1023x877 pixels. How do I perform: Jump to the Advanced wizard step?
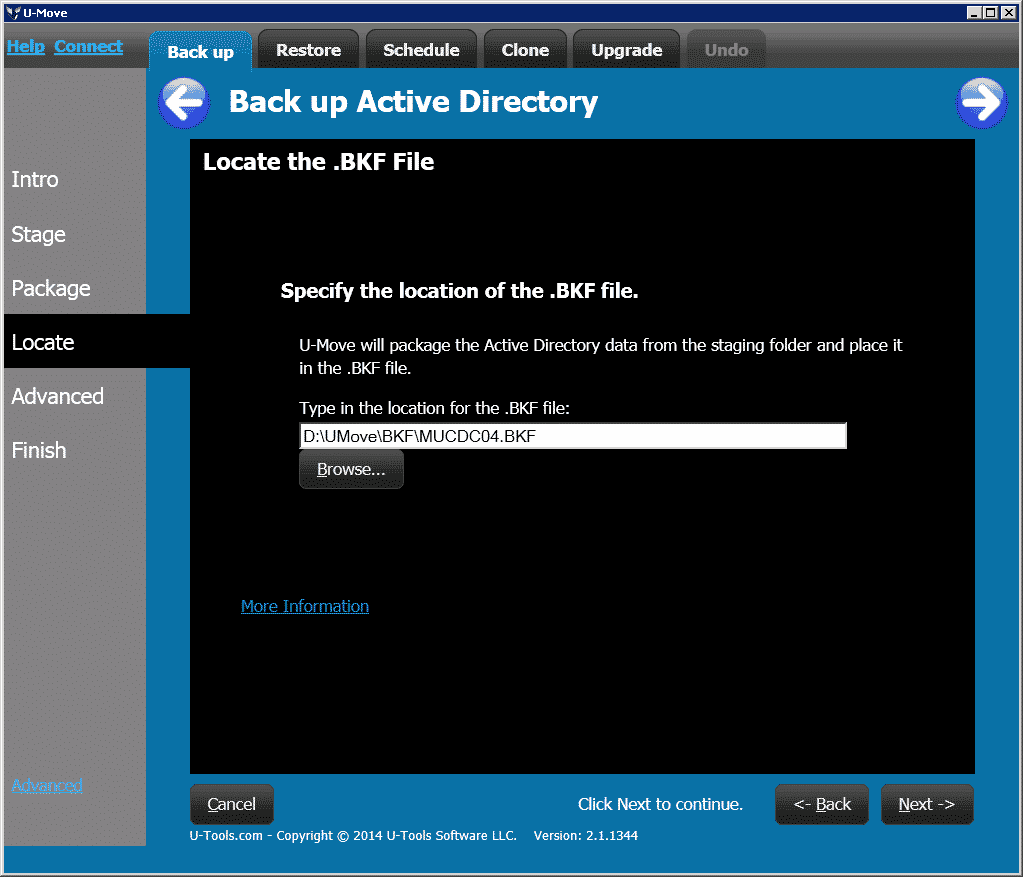(x=57, y=396)
